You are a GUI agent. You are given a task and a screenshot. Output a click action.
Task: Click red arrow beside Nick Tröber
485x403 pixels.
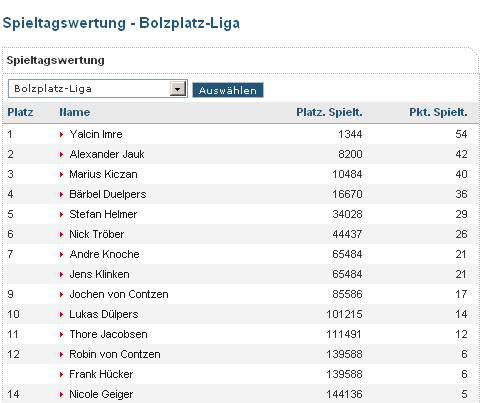point(61,235)
